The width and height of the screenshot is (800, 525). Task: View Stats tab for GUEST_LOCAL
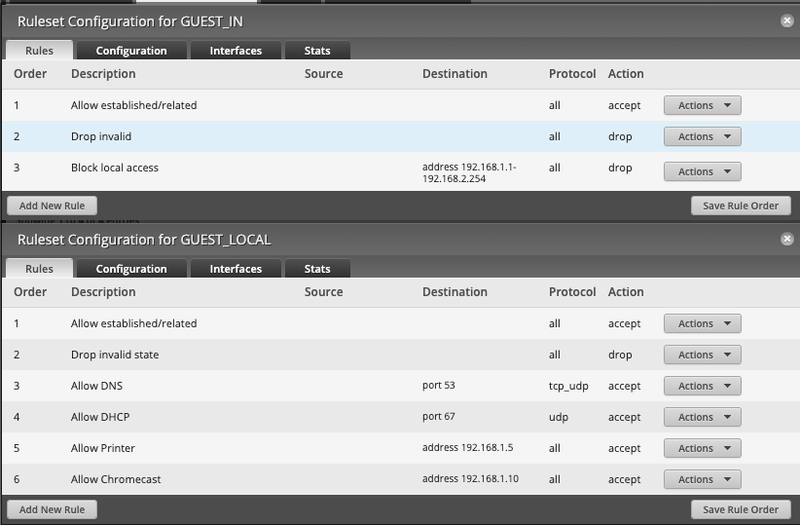tap(317, 268)
